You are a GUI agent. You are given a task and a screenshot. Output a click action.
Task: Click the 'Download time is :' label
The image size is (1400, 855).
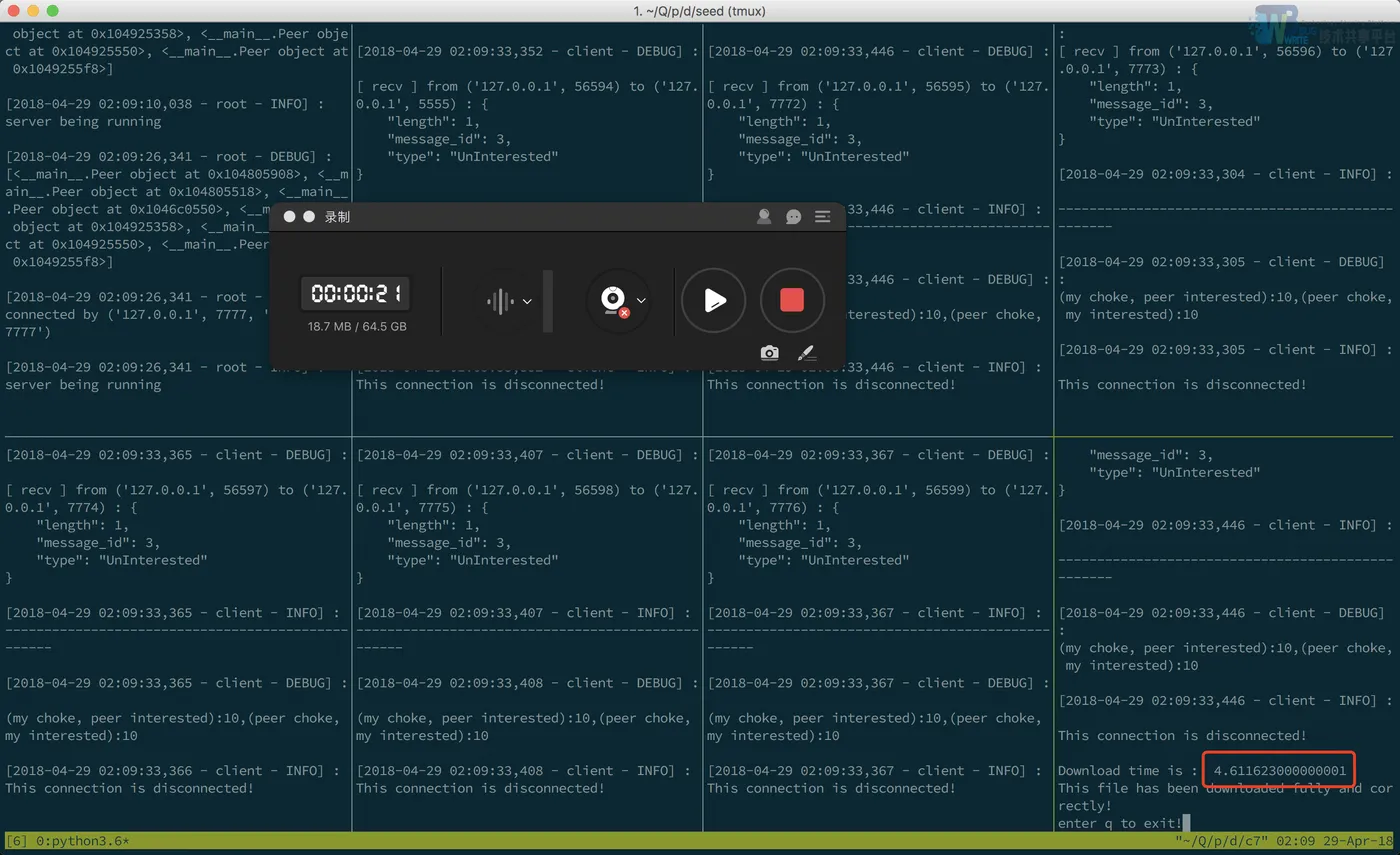(x=1127, y=770)
